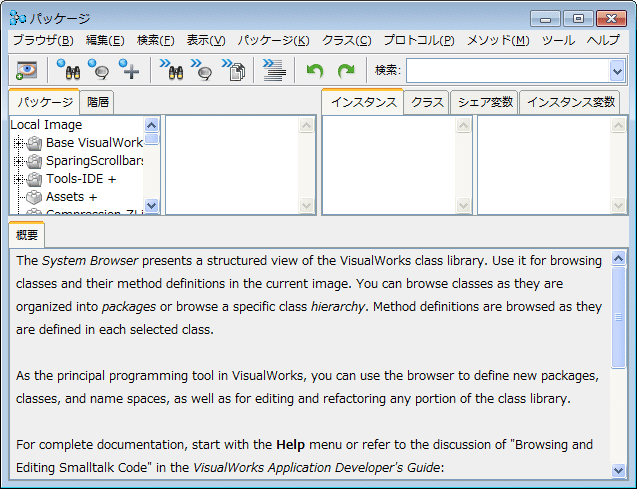The height and width of the screenshot is (489, 637).
Task: Switch to the 階層 tab
Action: tap(98, 102)
